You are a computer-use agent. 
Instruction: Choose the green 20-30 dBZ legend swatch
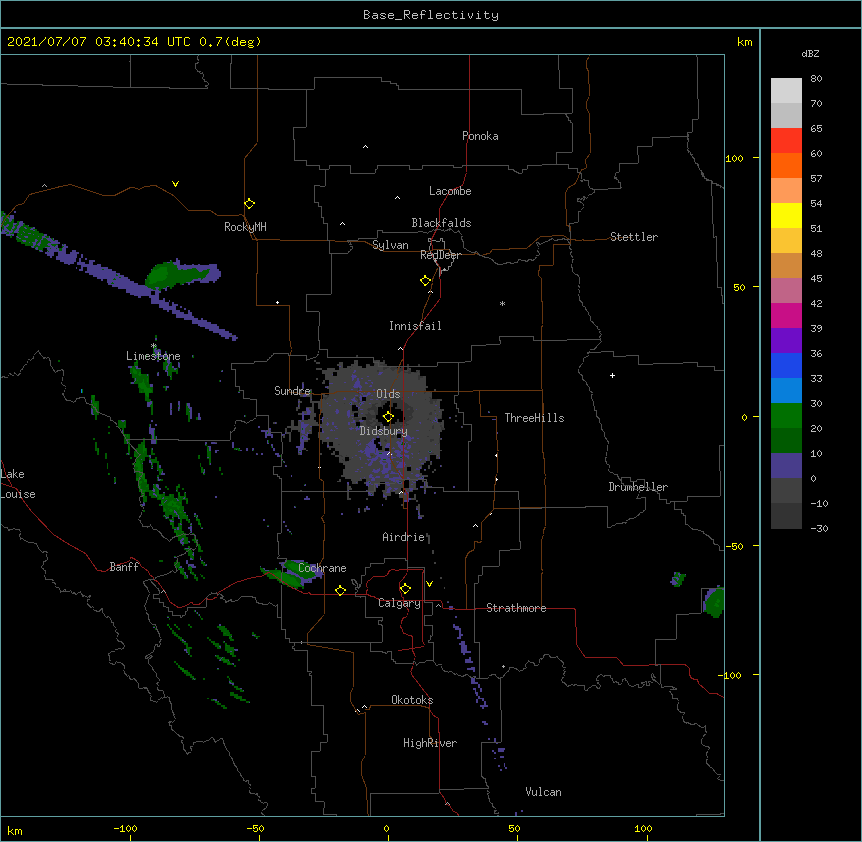click(x=786, y=416)
